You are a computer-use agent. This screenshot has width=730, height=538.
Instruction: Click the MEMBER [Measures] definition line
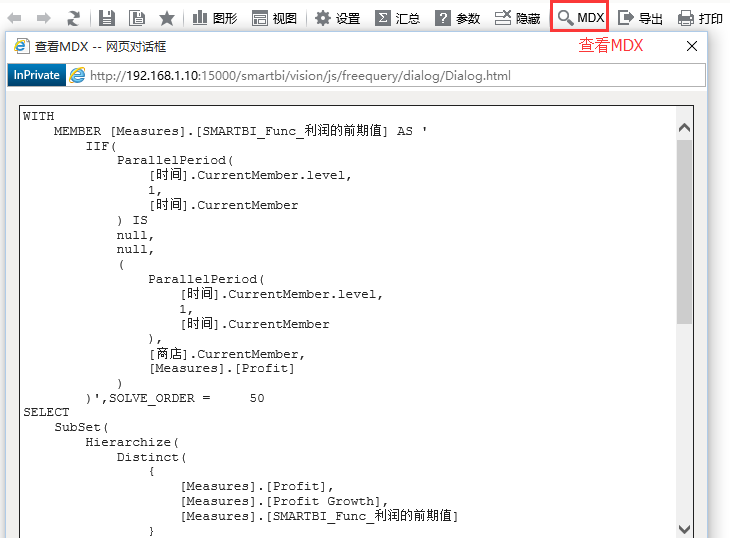click(240, 131)
